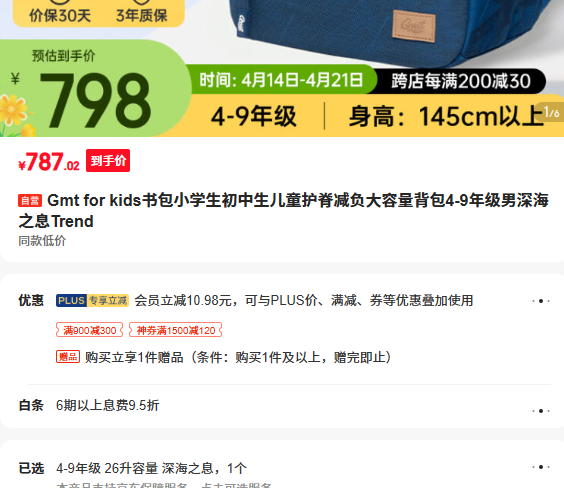Click the 4-9年级 26升容量 深海之息 selection
This screenshot has height=488, width=564.
point(151,468)
